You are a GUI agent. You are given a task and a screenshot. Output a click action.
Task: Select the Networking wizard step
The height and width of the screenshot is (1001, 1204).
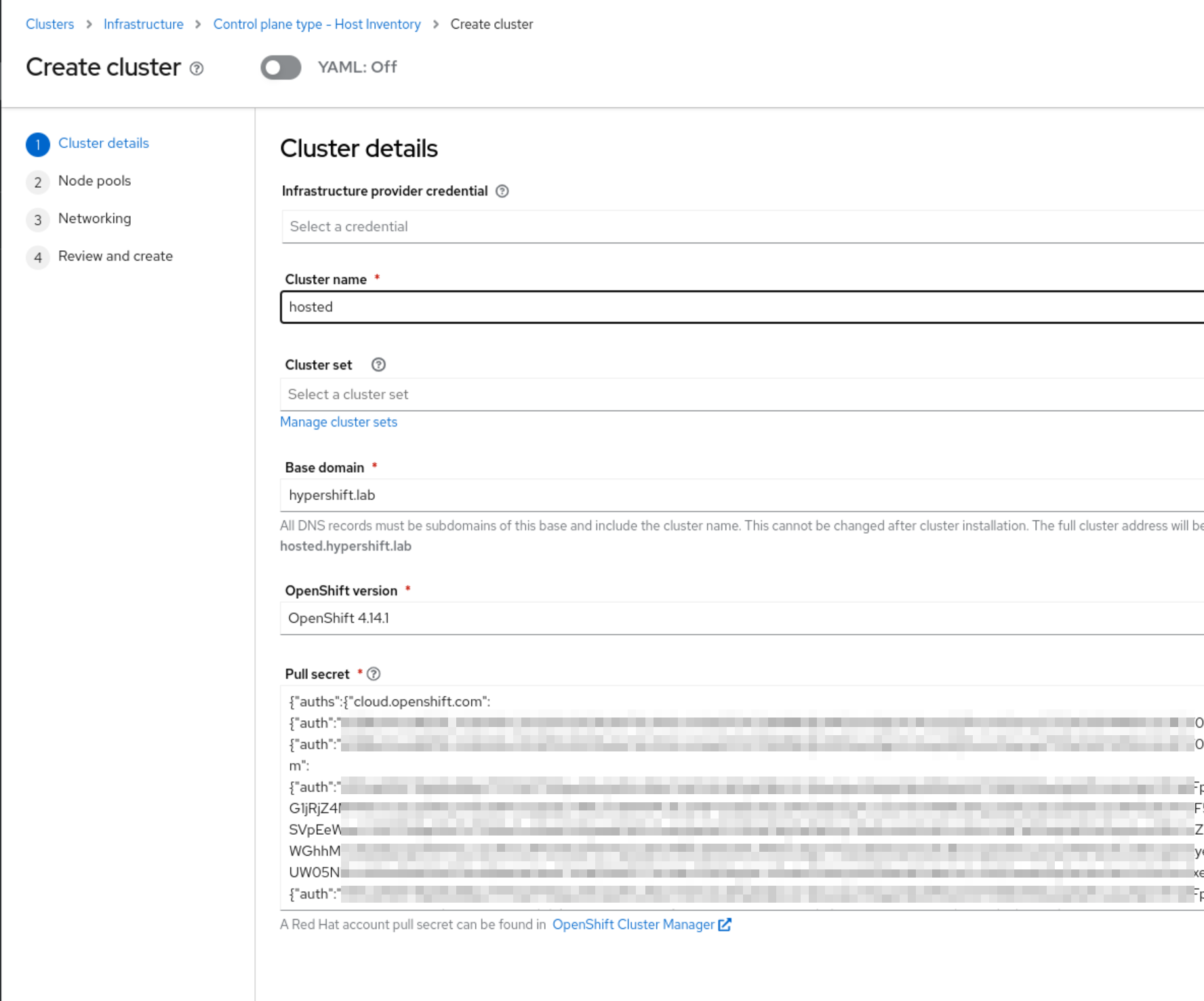[x=95, y=218]
